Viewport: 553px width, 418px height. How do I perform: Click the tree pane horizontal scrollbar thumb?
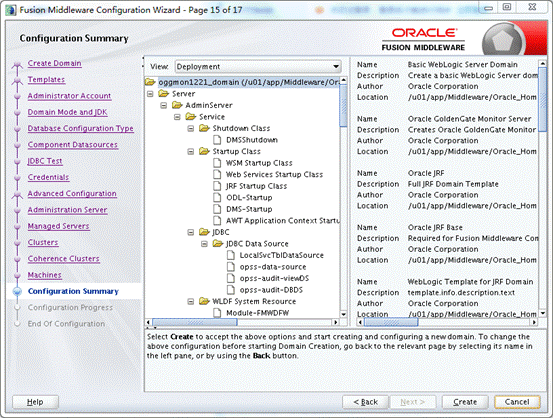(x=195, y=322)
